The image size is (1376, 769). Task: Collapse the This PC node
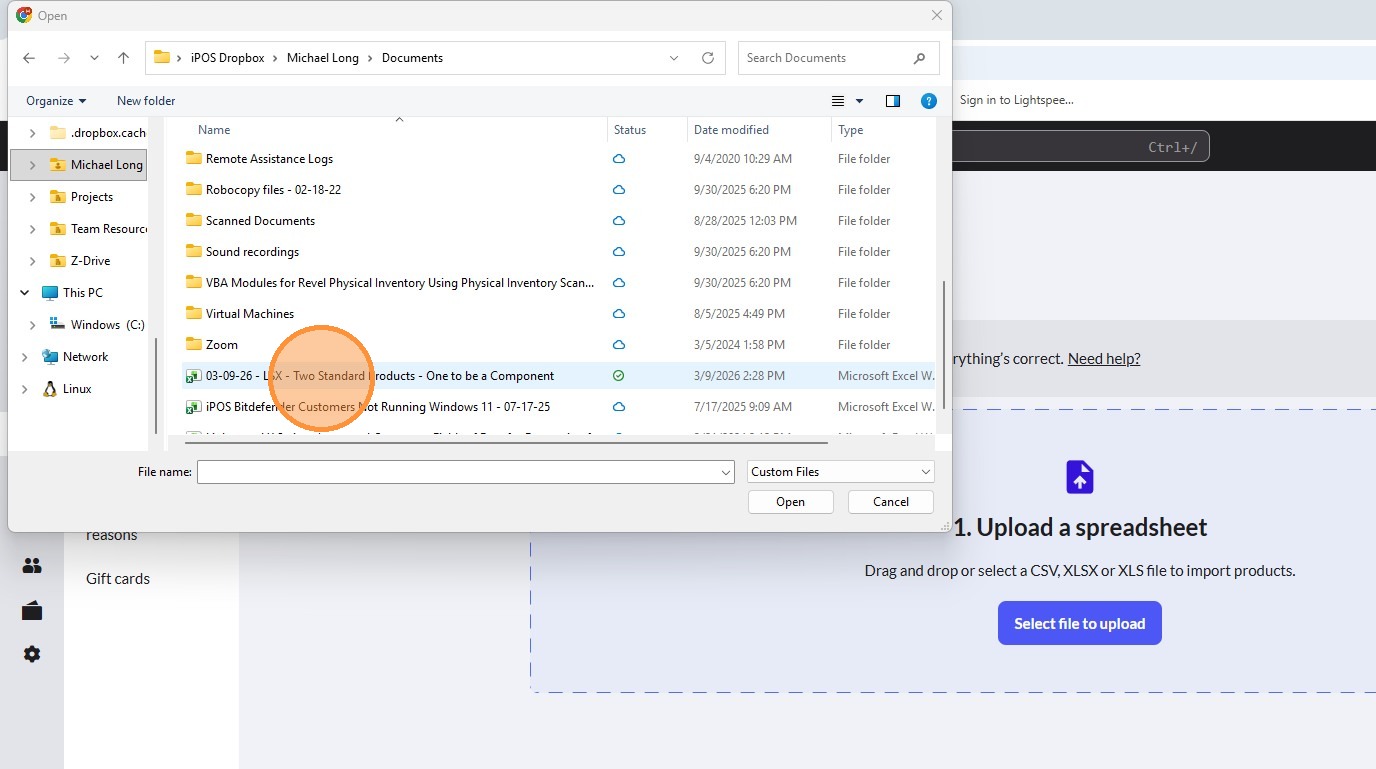tap(24, 293)
